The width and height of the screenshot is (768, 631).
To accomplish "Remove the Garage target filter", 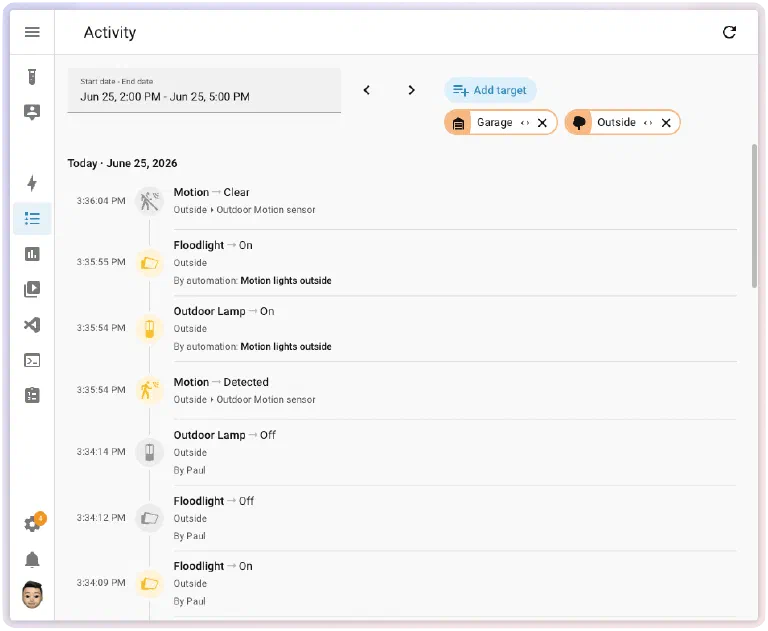I will (x=542, y=123).
